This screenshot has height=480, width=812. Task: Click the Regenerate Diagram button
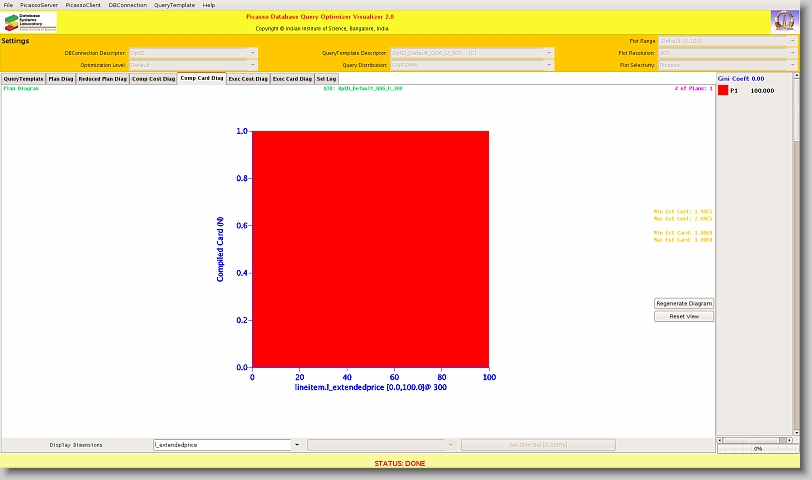click(684, 303)
